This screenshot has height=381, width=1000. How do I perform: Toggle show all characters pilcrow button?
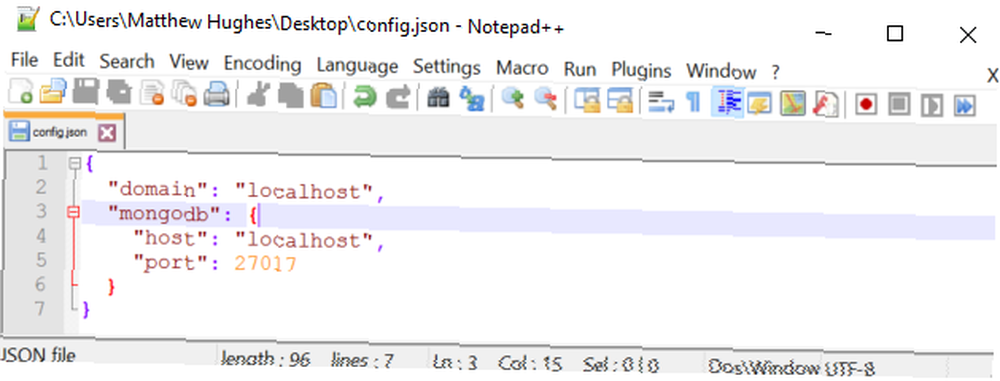[694, 101]
